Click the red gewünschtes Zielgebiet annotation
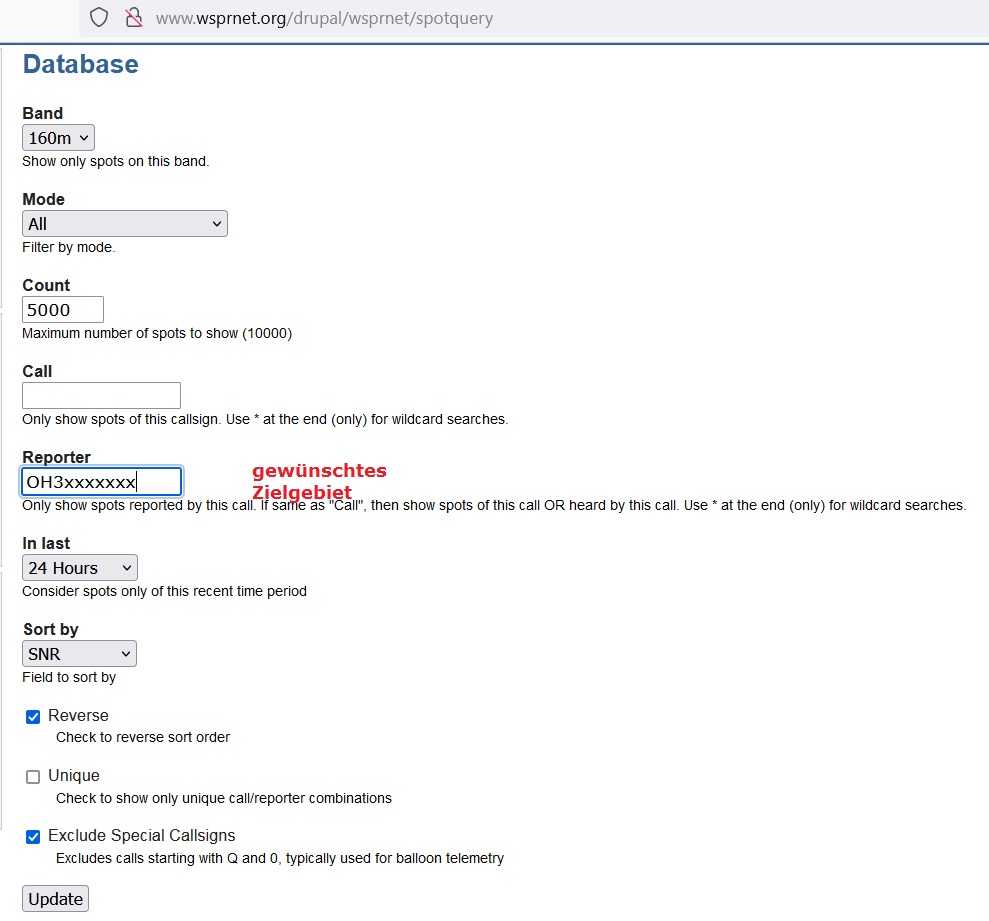The image size is (989, 921). pyautogui.click(x=318, y=481)
